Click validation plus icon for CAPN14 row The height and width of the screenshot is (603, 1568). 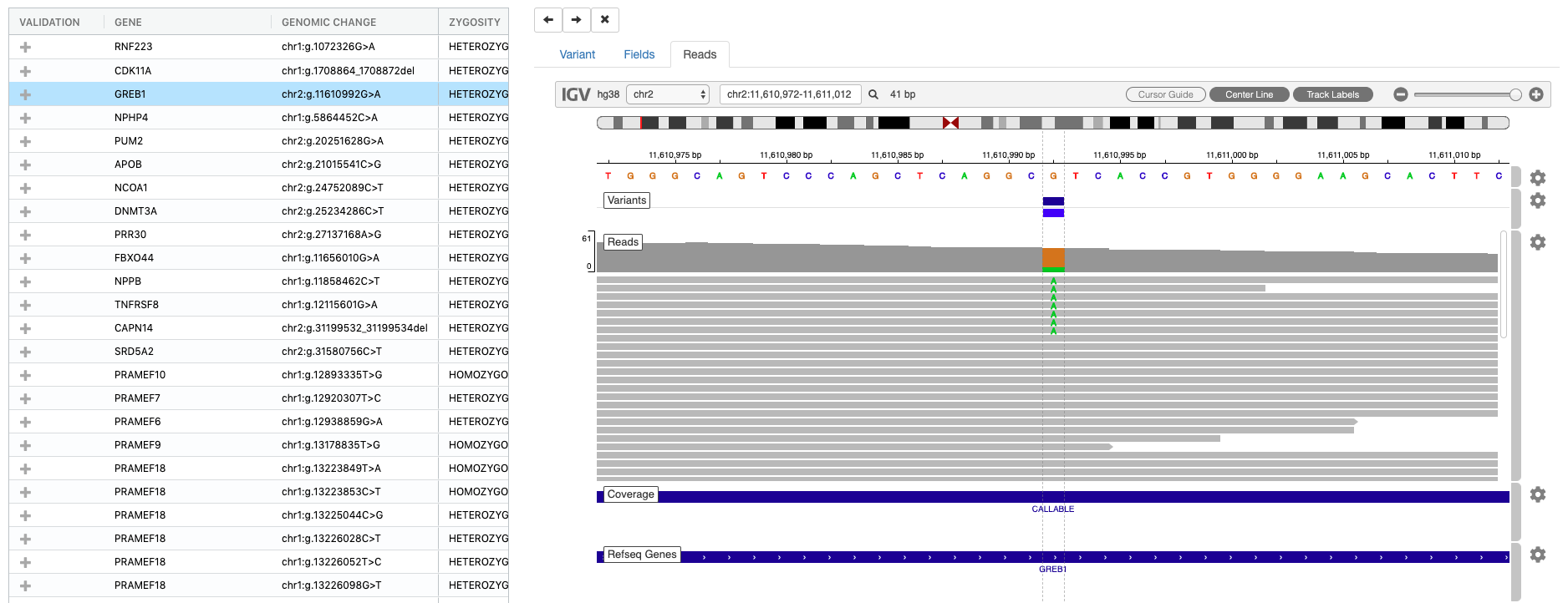pyautogui.click(x=25, y=328)
